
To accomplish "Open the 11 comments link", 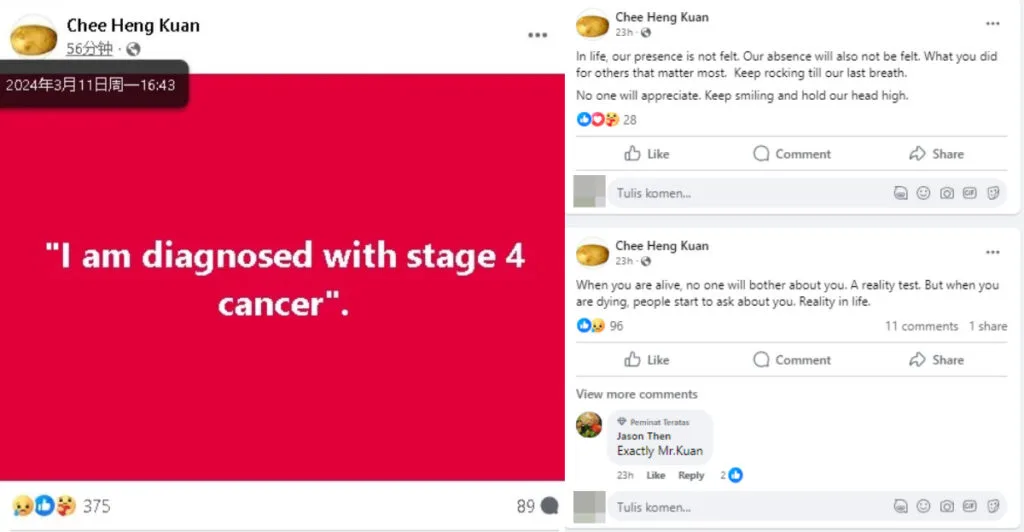I will pos(921,326).
